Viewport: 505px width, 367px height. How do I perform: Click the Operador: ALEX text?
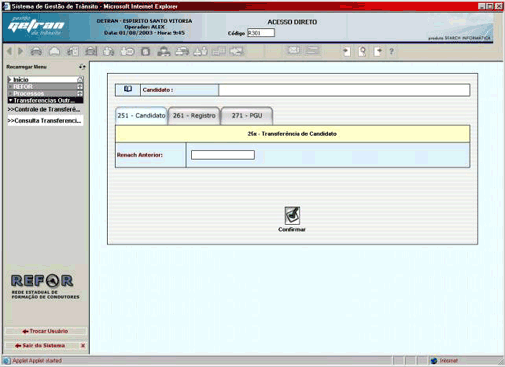click(145, 27)
